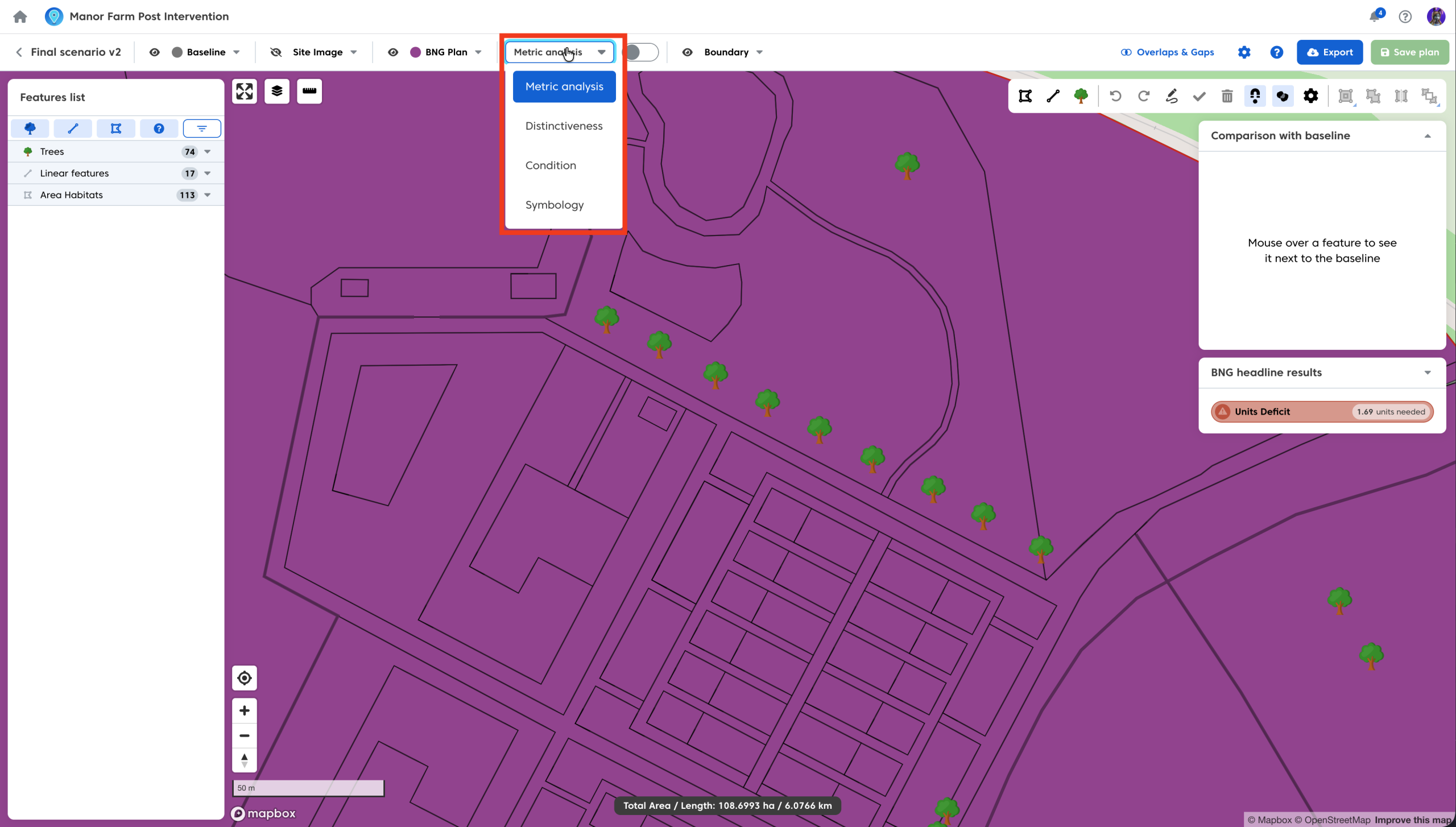Select the draw polygon area tool

[x=1025, y=96]
